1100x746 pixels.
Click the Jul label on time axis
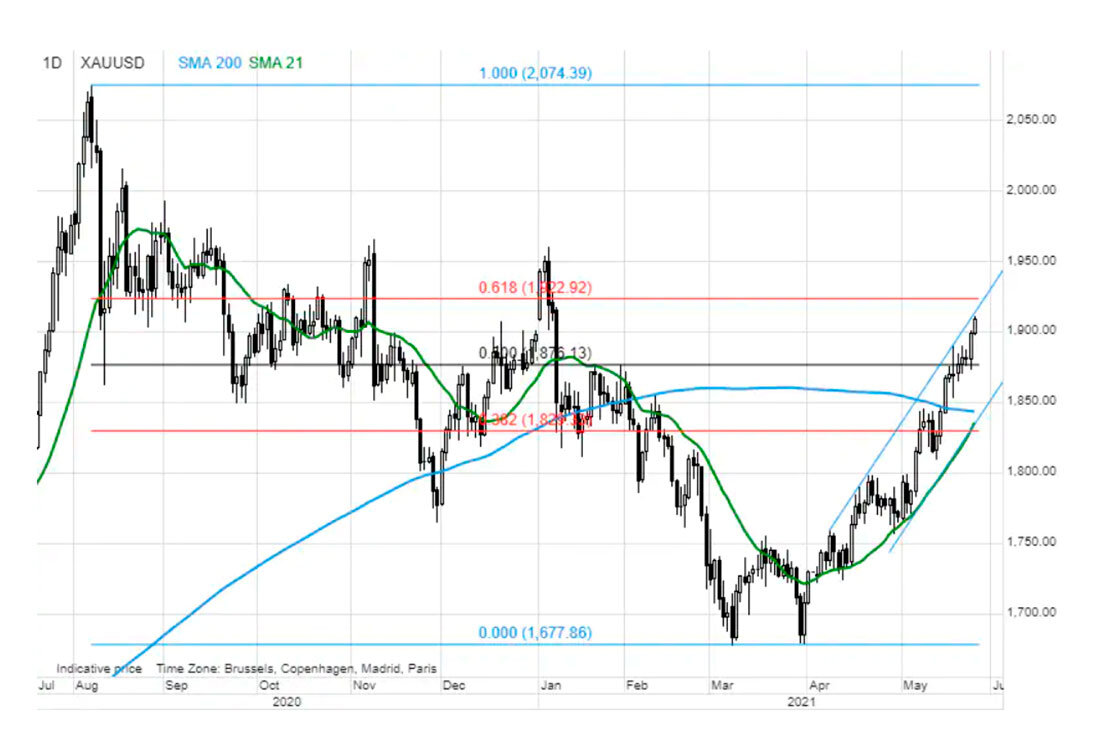[46, 686]
